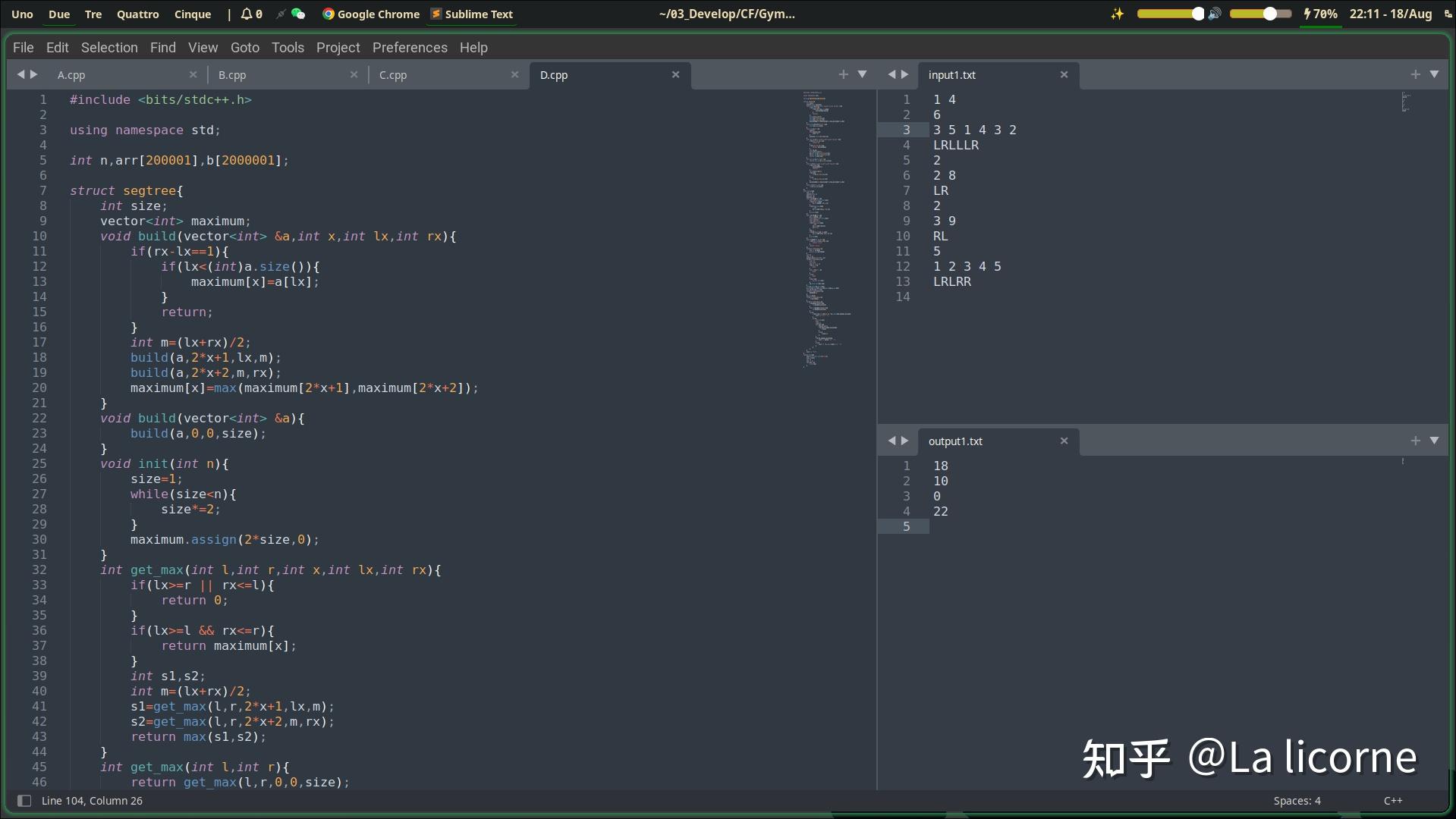Click the Sublime Text icon in the top bar

coord(436,14)
